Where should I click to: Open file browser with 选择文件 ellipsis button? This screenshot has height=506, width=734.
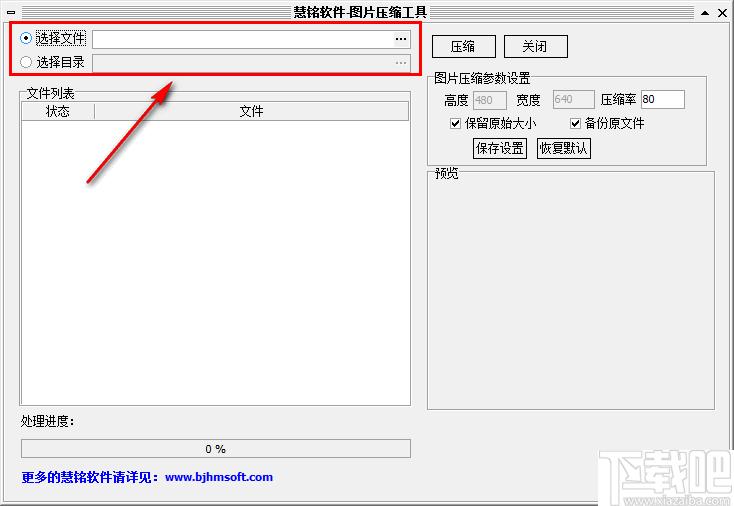pyautogui.click(x=401, y=39)
